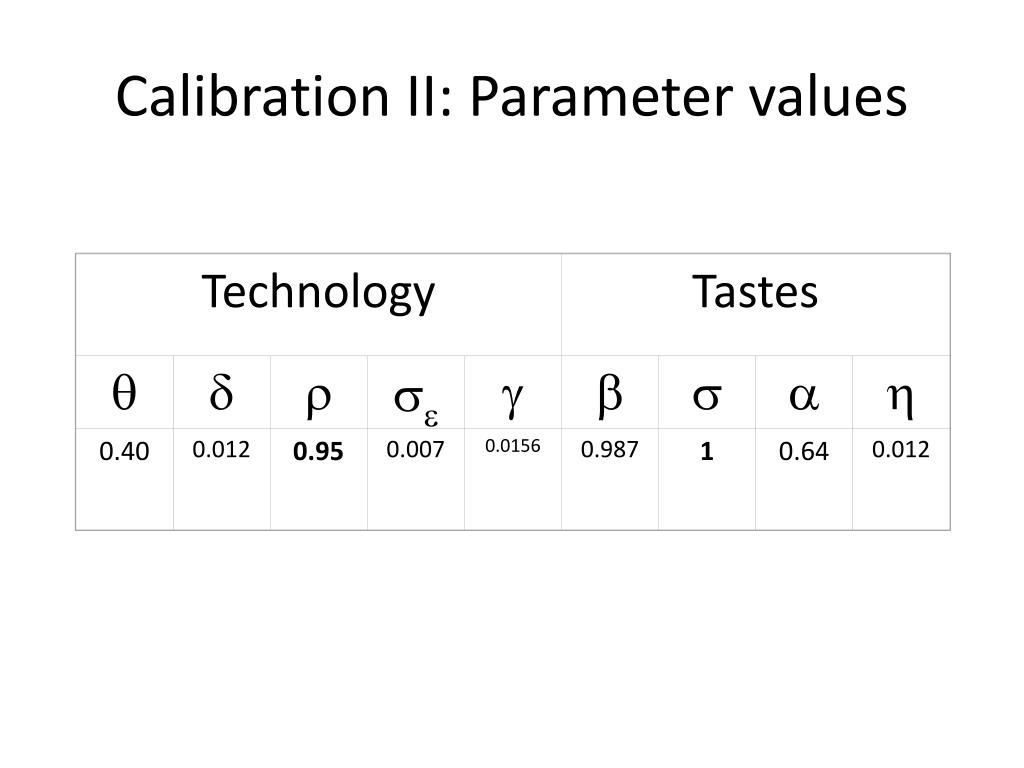1024x768 pixels.
Task: Click the slide title 'Calibration II: Parameter values'
Action: 511,98
